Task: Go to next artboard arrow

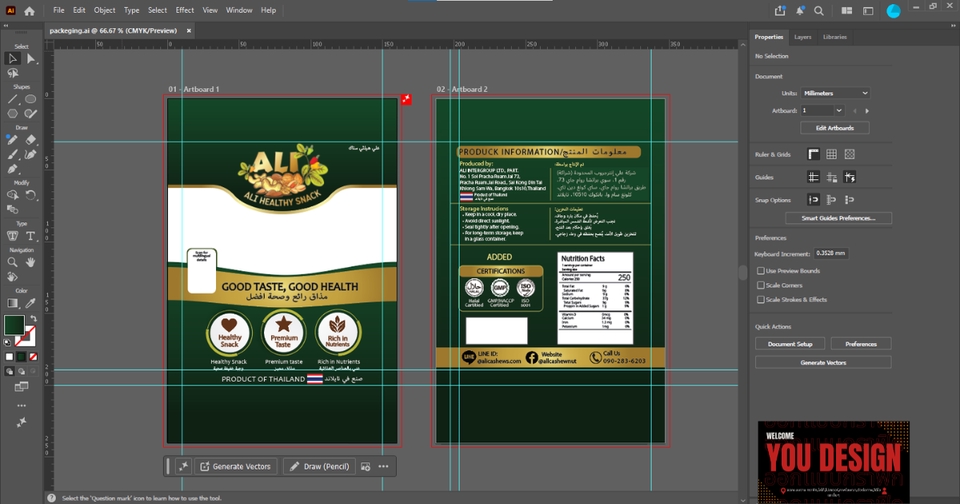Action: point(867,111)
